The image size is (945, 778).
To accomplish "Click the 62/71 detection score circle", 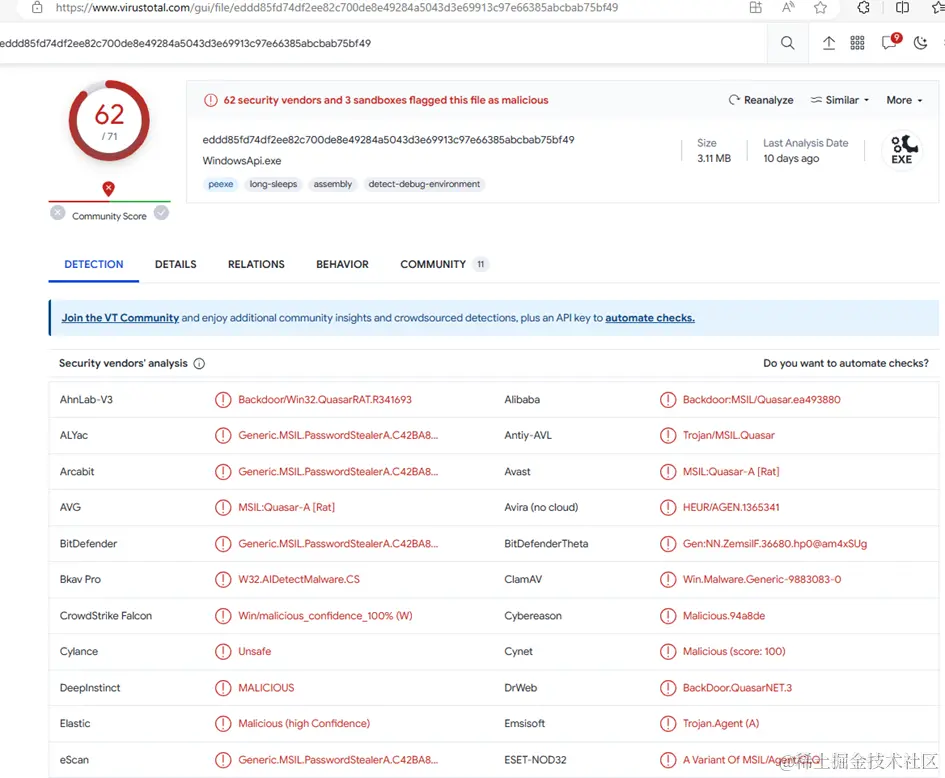I will pos(109,121).
